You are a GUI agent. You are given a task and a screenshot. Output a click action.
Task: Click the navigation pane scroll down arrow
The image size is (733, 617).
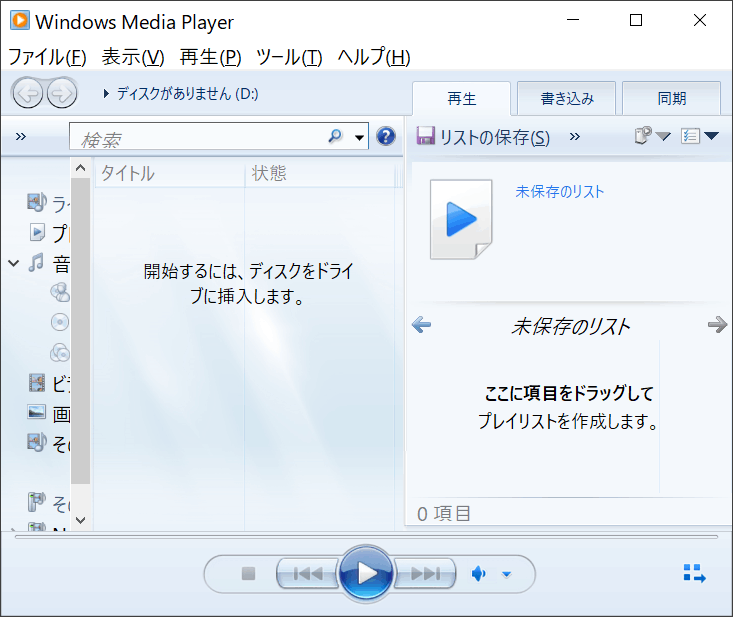pos(80,520)
